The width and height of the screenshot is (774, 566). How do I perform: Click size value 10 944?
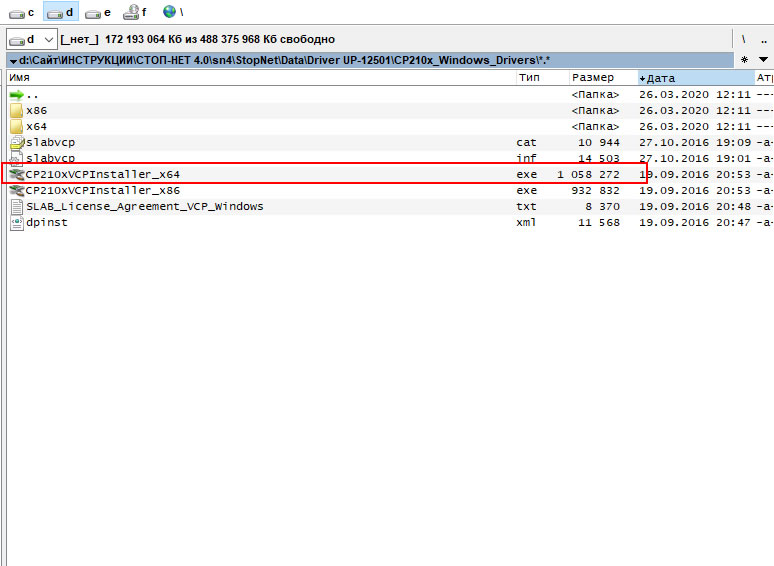click(599, 143)
